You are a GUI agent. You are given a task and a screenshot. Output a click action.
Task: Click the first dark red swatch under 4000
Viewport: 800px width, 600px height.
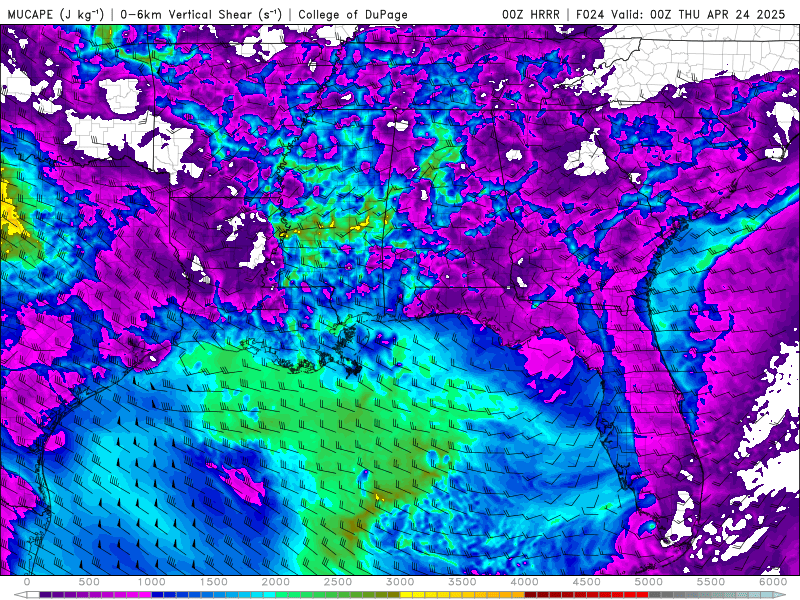(531, 594)
